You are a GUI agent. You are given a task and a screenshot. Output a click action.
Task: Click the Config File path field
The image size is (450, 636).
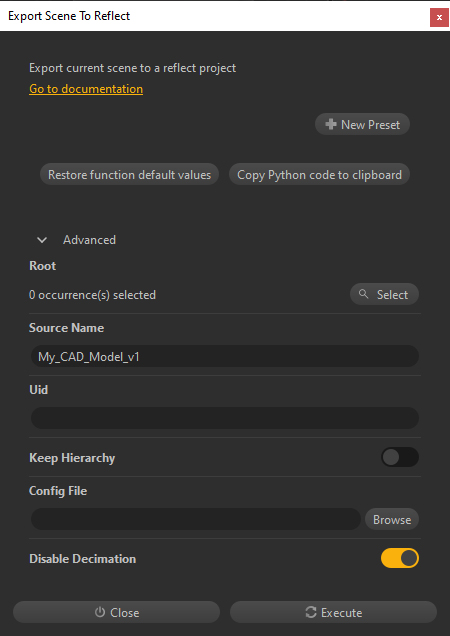[x=196, y=519]
